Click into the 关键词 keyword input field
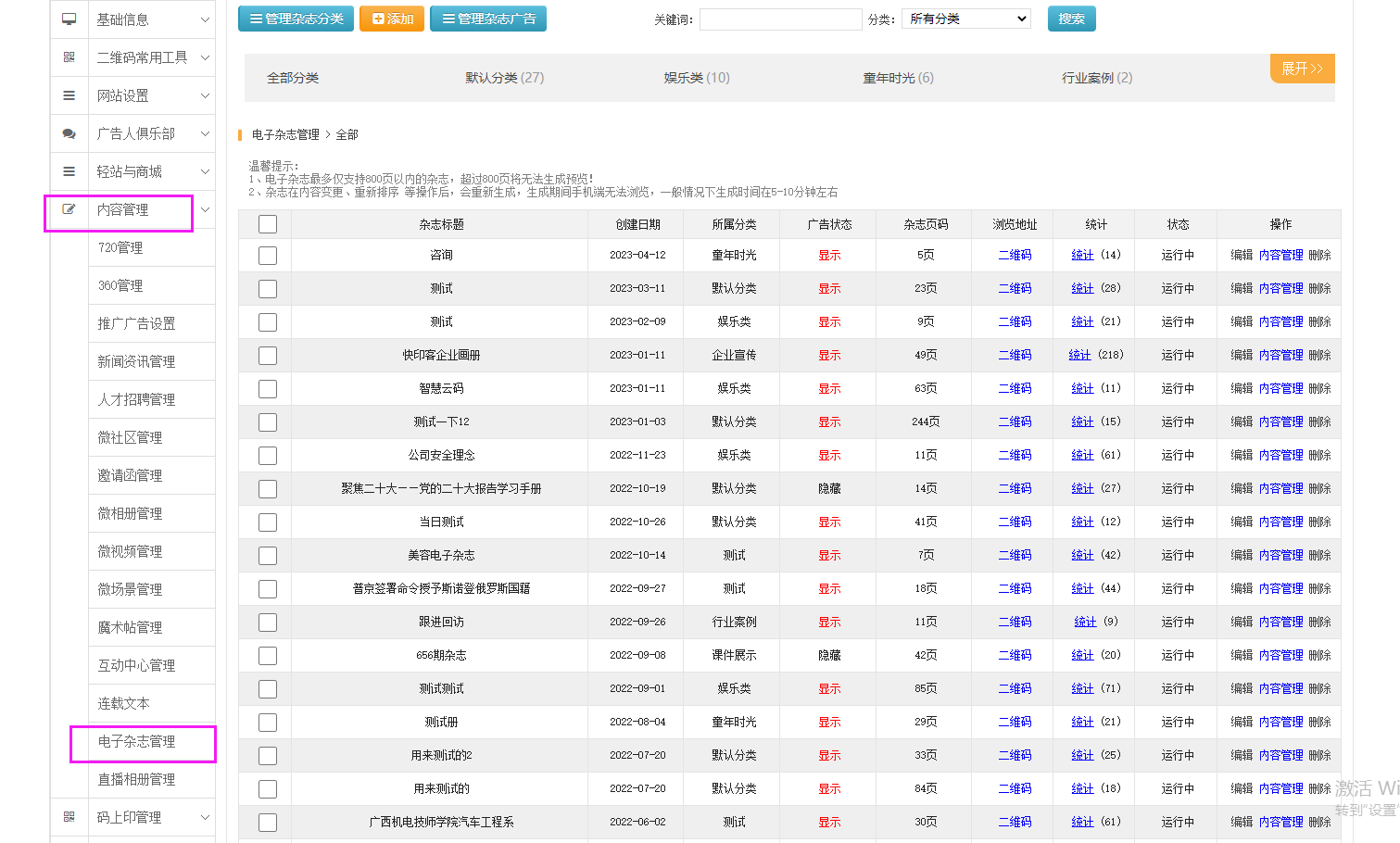 click(x=780, y=19)
